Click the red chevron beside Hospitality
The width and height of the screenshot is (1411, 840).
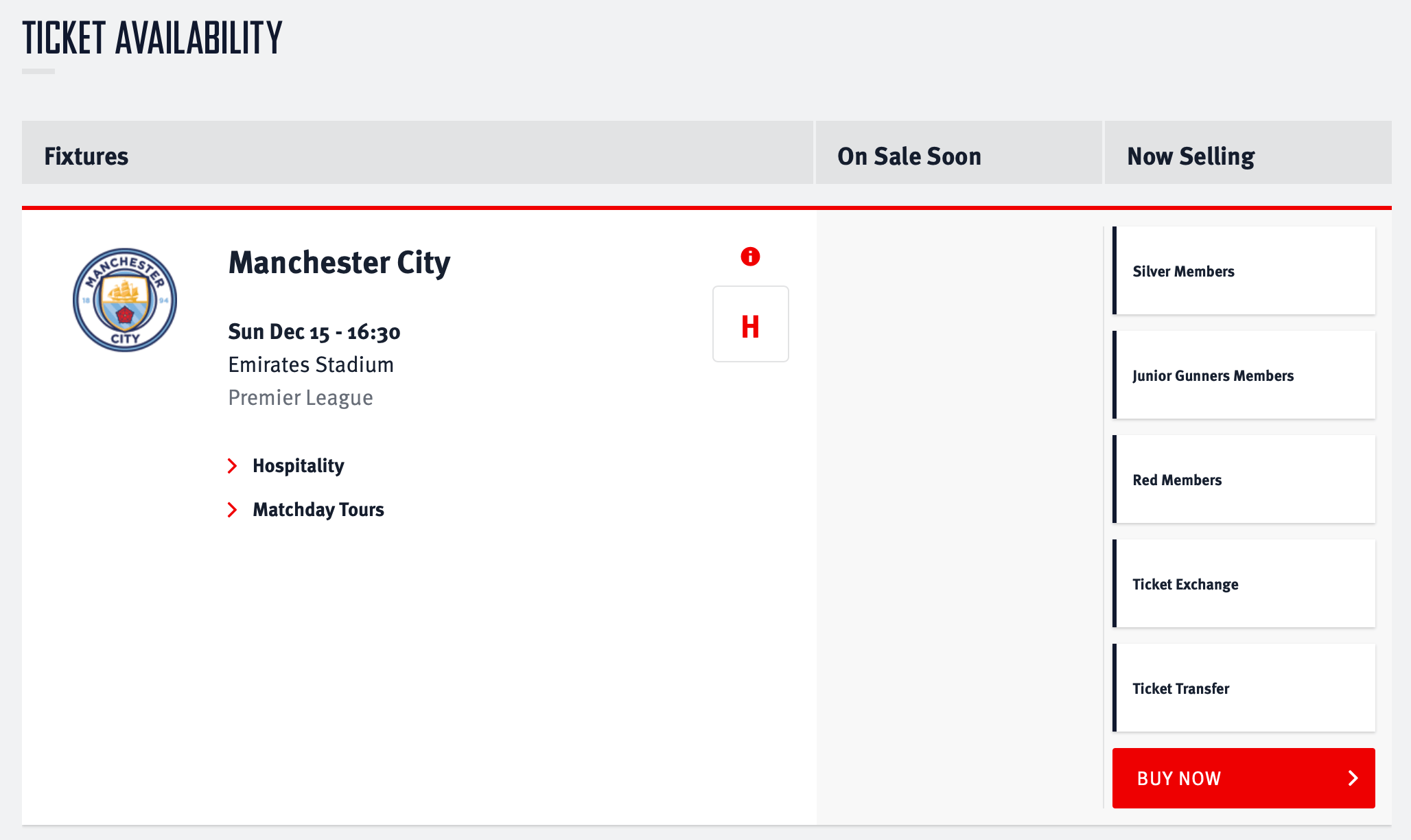tap(232, 465)
